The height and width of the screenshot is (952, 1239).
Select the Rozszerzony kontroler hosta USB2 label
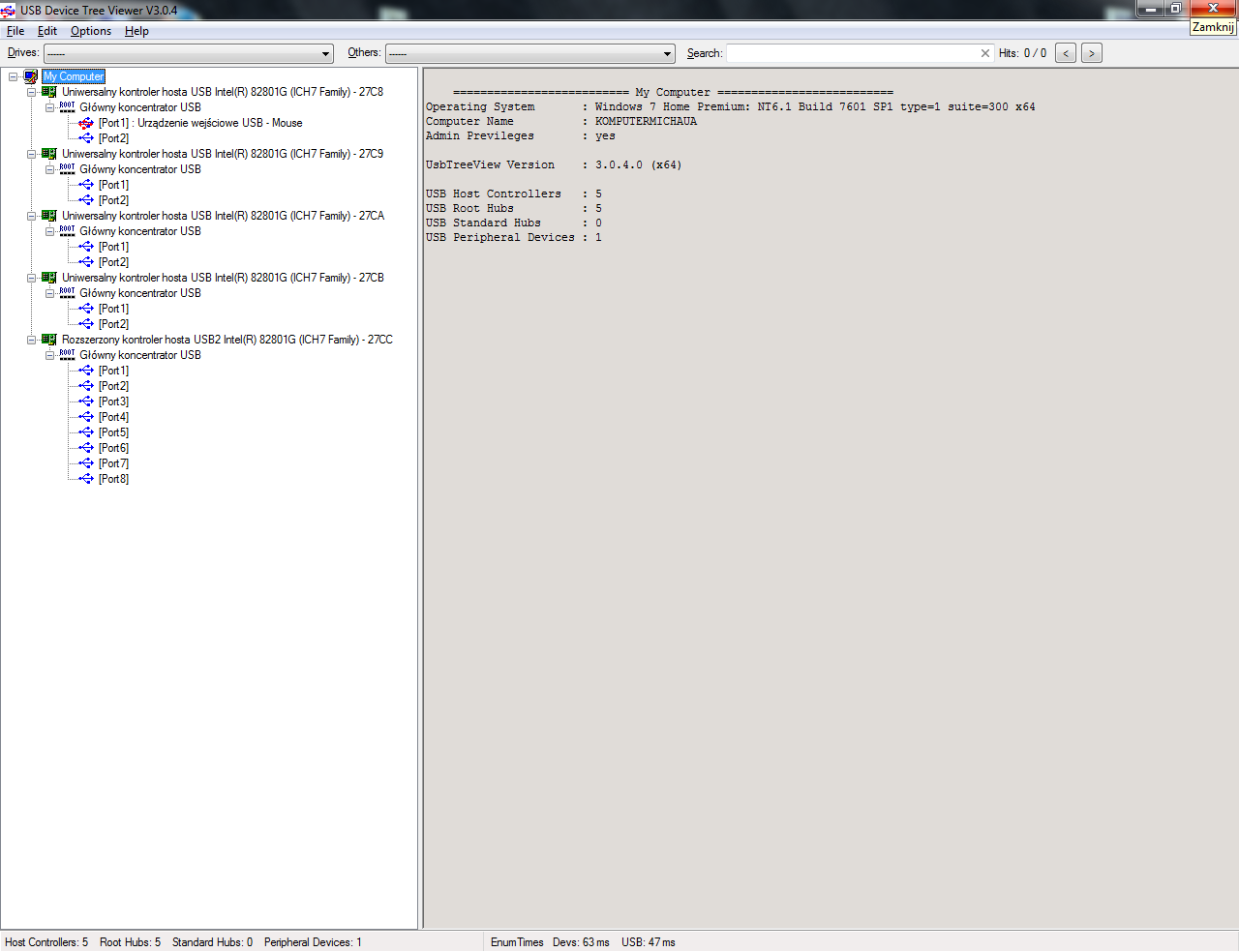[227, 340]
